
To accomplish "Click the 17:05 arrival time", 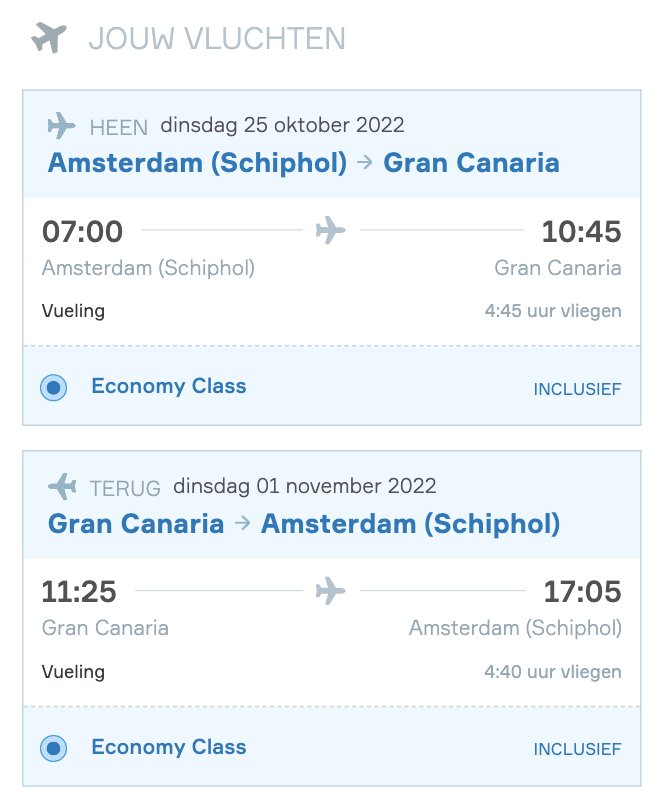I will (583, 591).
